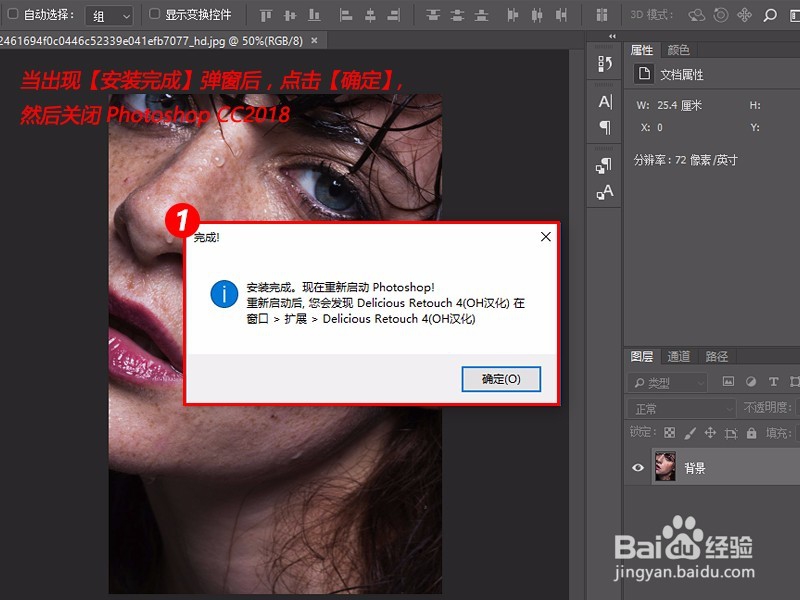Click the distribute left edges icon
The width and height of the screenshot is (800, 600).
pos(513,16)
